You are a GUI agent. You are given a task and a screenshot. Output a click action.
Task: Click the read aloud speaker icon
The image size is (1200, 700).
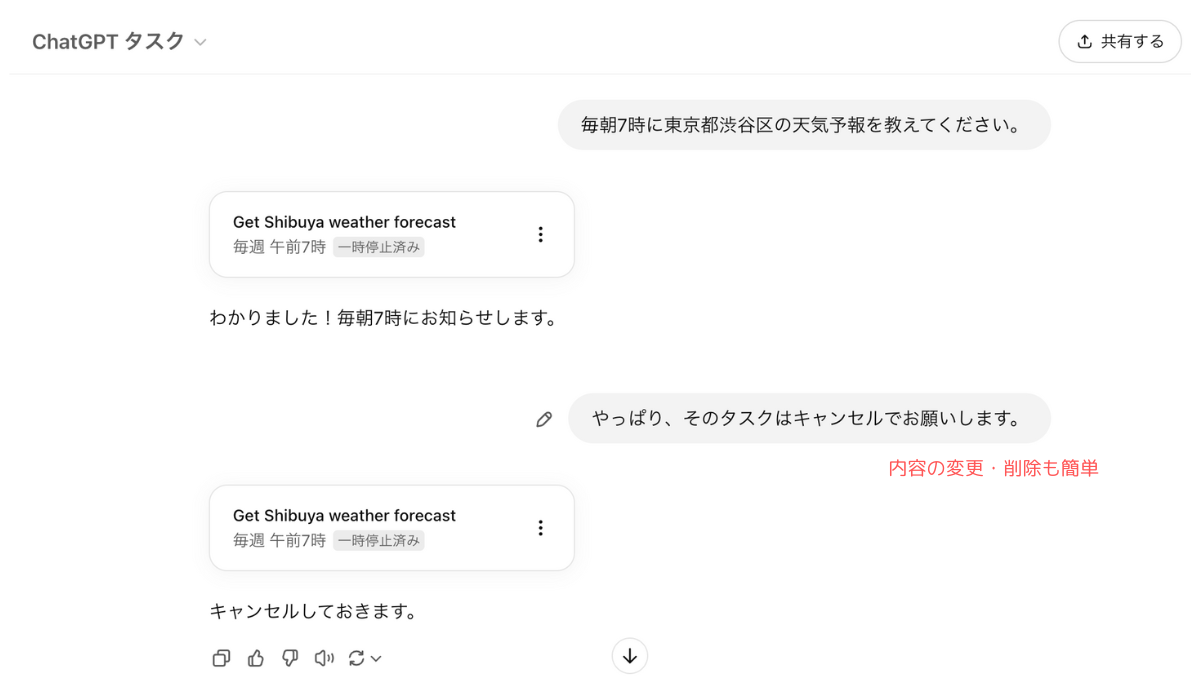(x=323, y=658)
